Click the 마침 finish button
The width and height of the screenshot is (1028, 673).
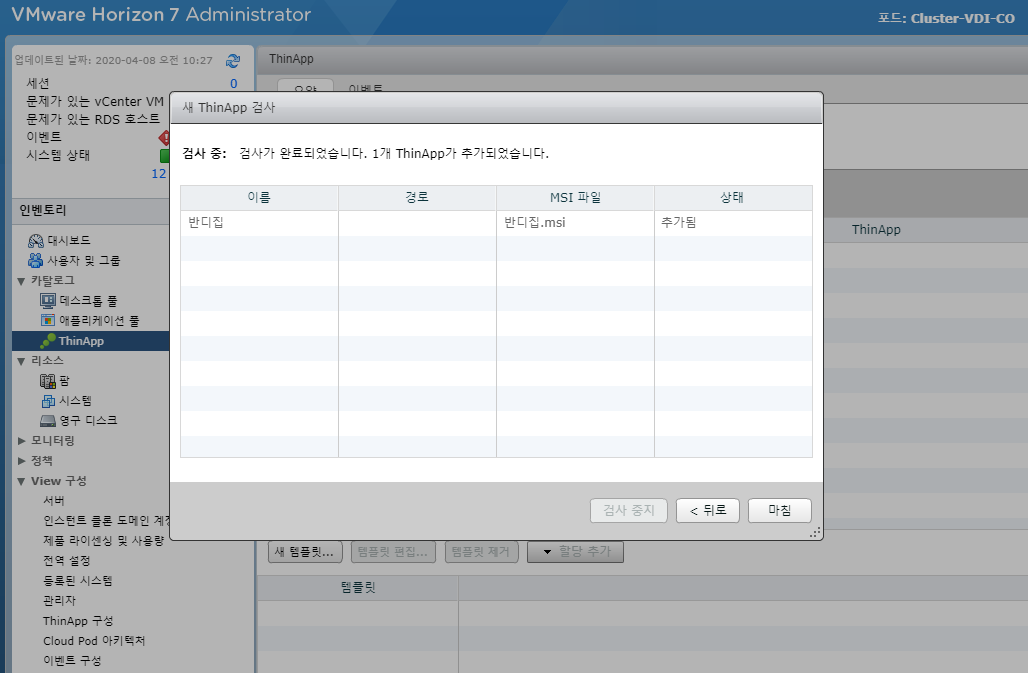click(x=780, y=510)
